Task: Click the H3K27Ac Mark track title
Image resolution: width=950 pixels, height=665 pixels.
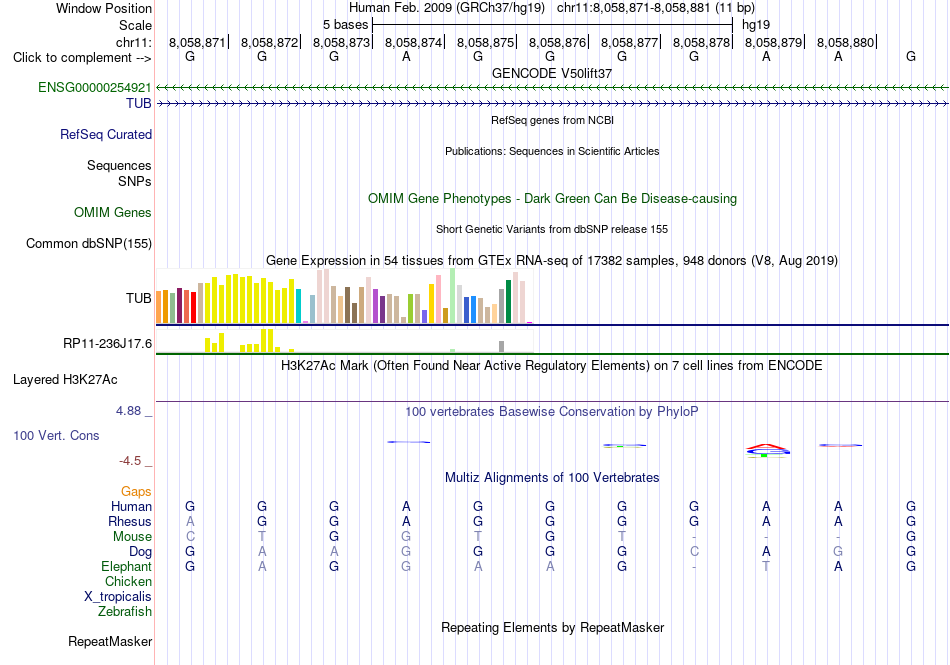Action: click(x=552, y=366)
